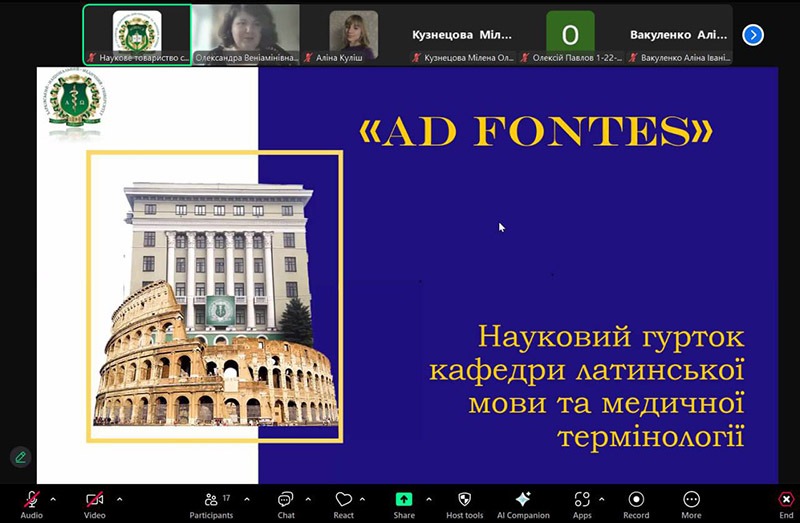This screenshot has height=523, width=800.
Task: Open Host tools shield icon
Action: pyautogui.click(x=464, y=502)
